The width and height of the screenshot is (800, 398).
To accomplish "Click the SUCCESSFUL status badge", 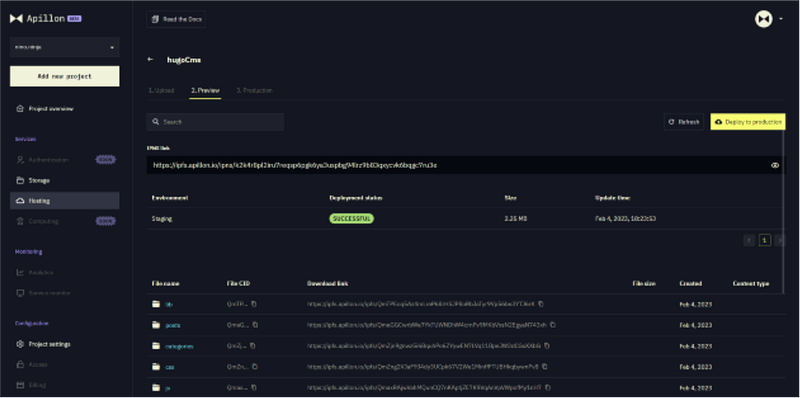I will (351, 218).
